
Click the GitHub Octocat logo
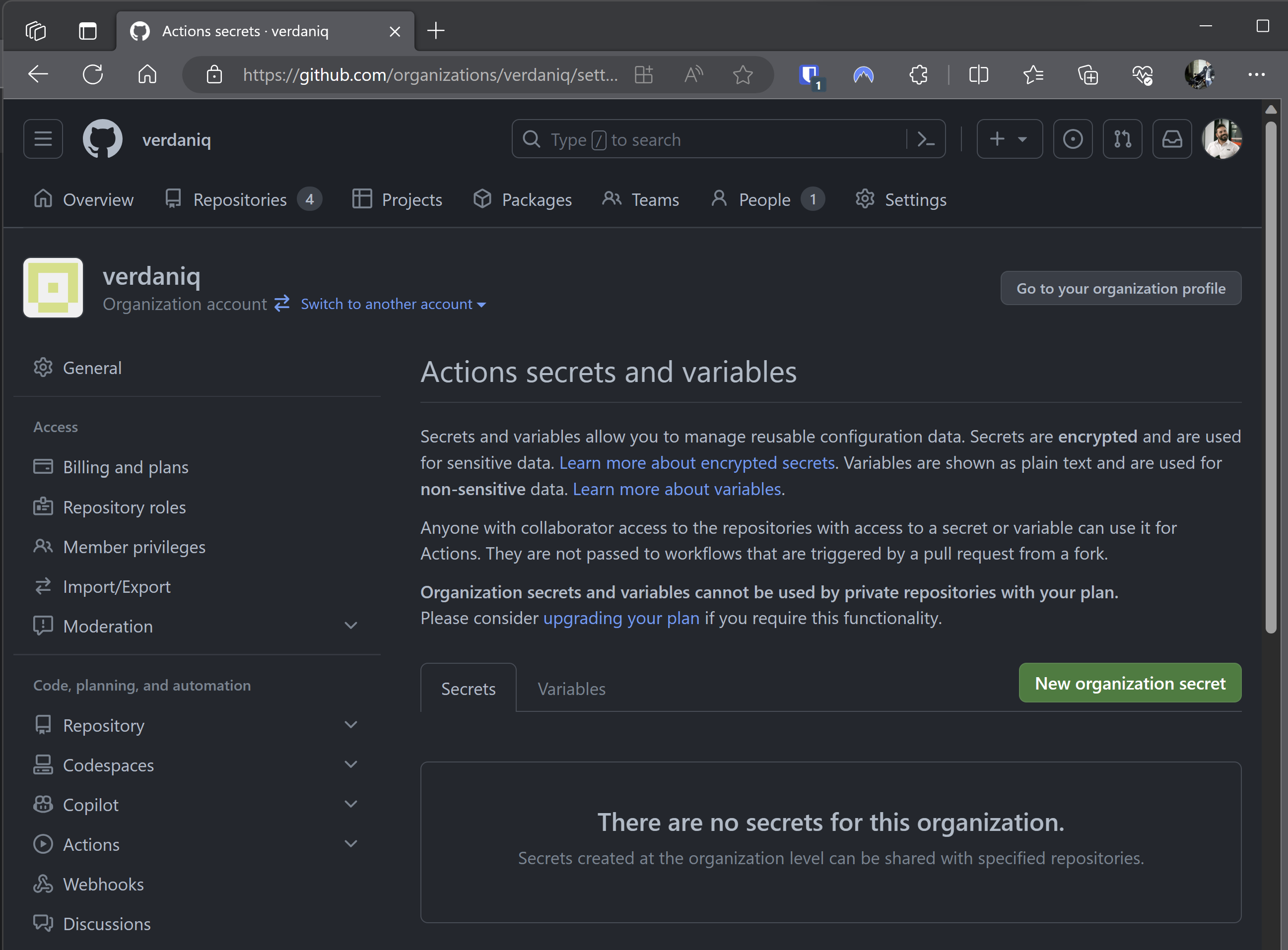pos(102,139)
